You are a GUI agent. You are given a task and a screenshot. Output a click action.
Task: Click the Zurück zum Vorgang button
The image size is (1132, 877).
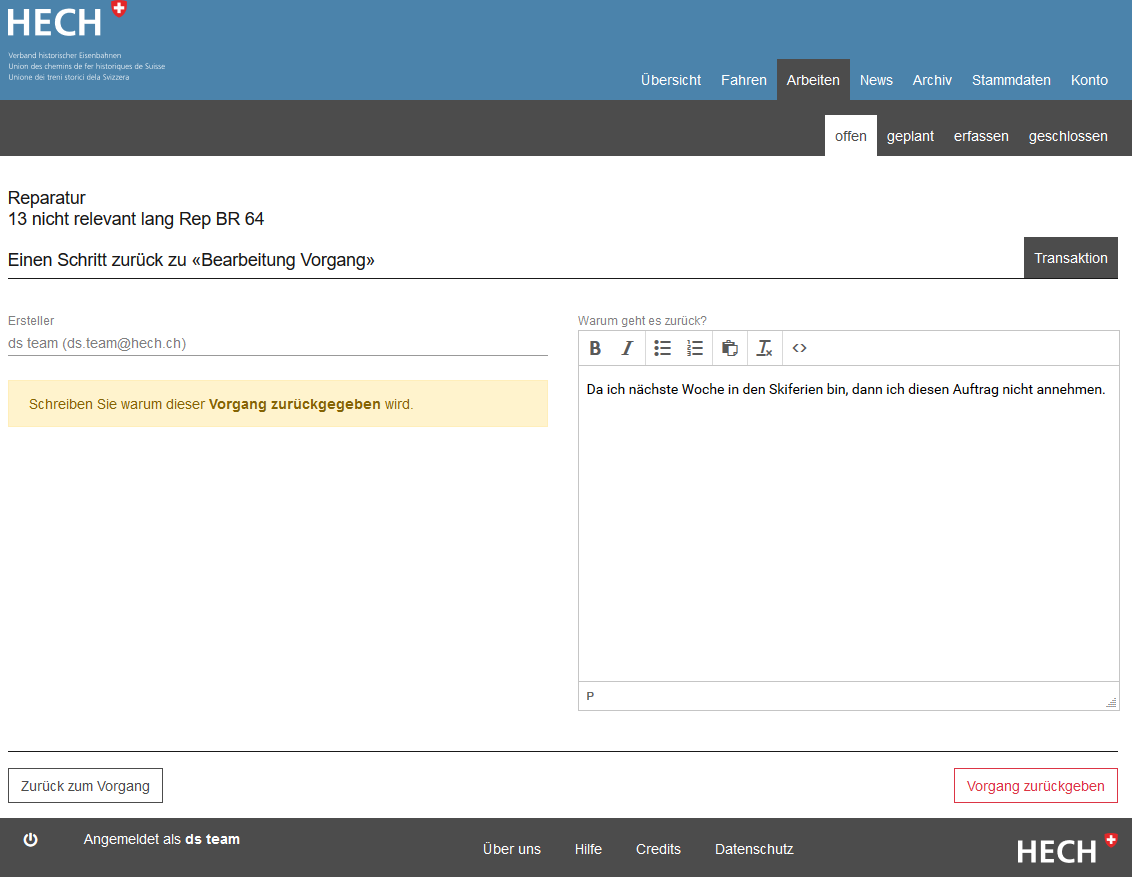85,786
